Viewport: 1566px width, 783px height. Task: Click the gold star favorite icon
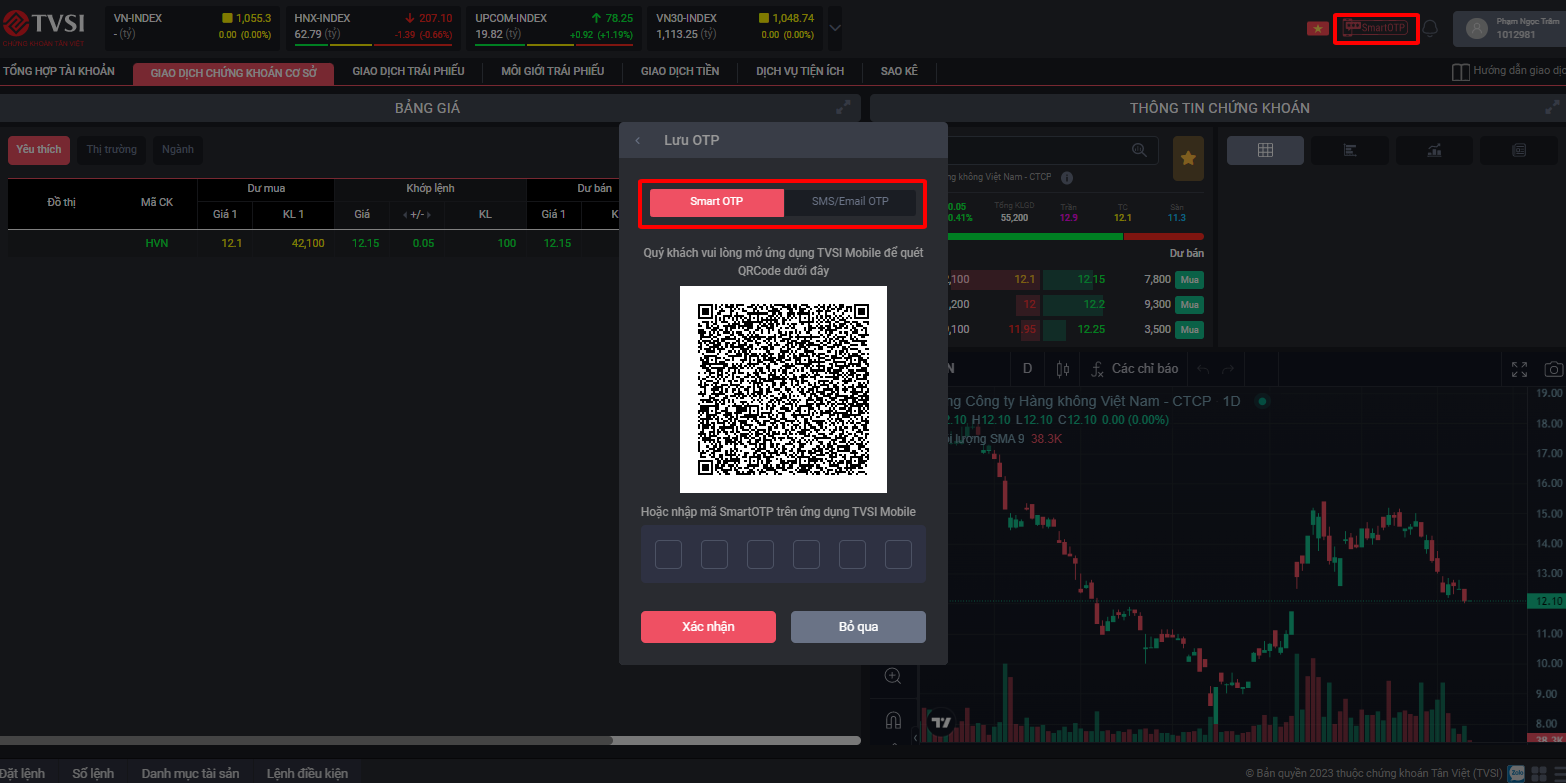[1188, 158]
